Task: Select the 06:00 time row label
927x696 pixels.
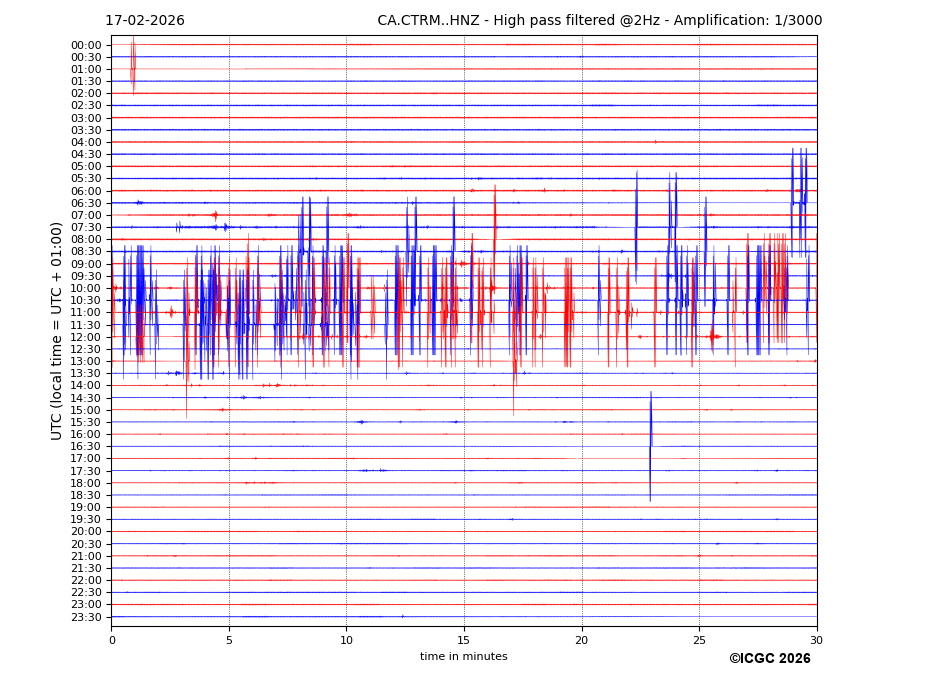Action: coord(86,191)
